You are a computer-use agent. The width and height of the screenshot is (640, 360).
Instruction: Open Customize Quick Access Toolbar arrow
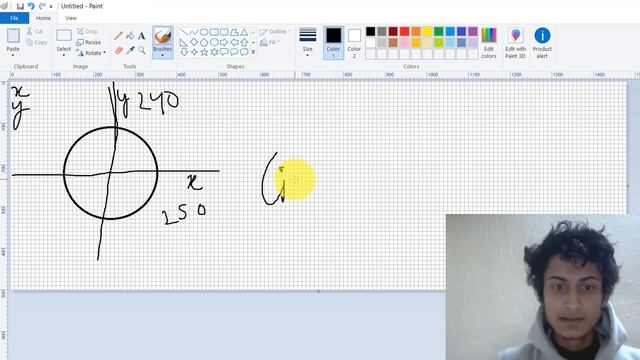click(x=51, y=7)
